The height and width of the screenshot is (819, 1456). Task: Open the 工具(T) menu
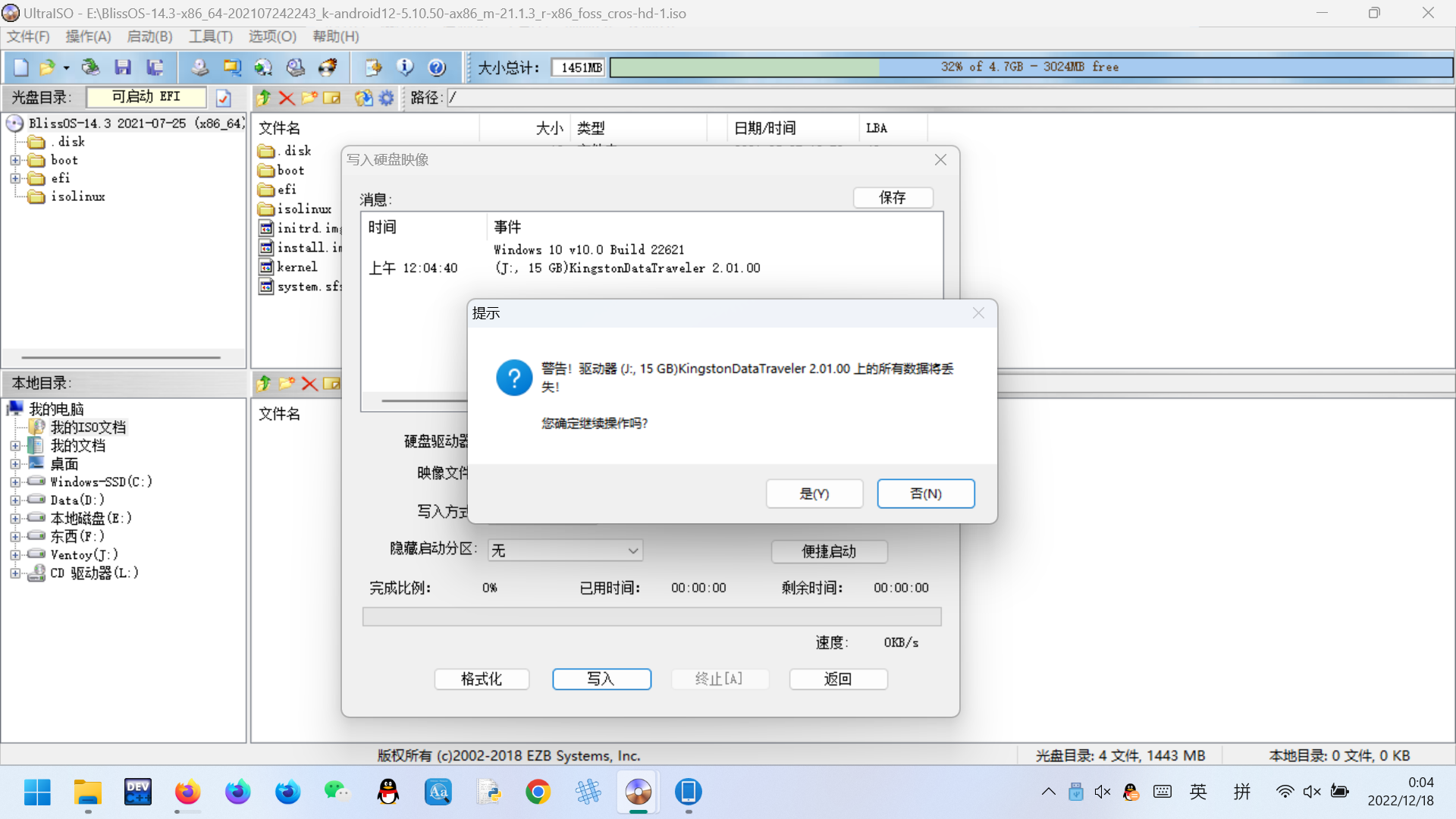[x=210, y=36]
